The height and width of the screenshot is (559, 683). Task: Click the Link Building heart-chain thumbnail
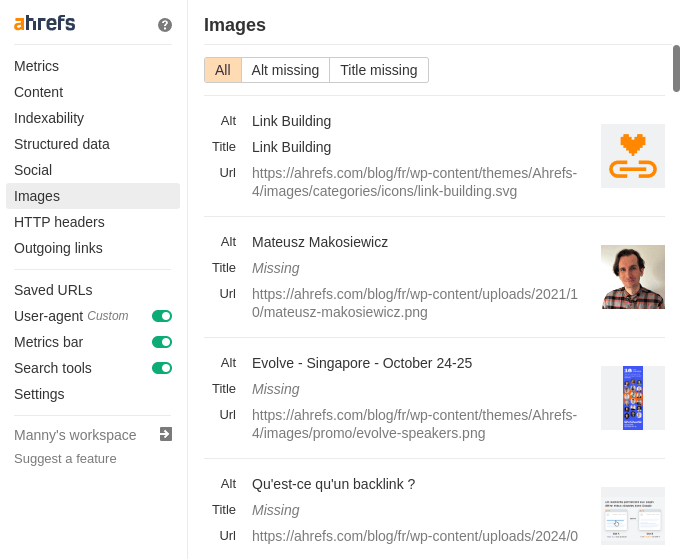point(633,156)
